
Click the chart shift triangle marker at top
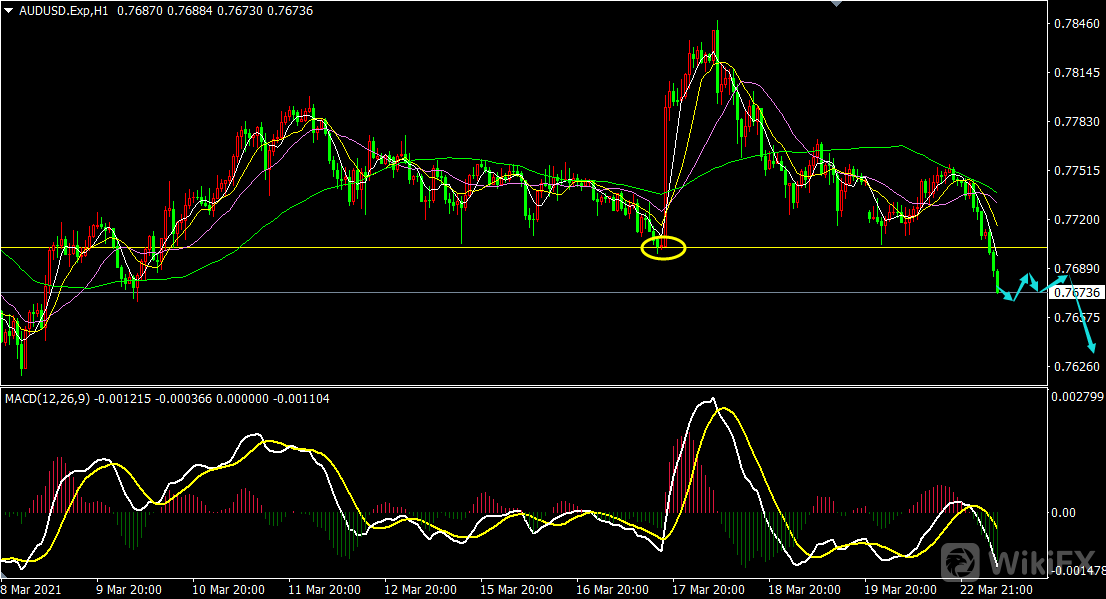[x=836, y=4]
